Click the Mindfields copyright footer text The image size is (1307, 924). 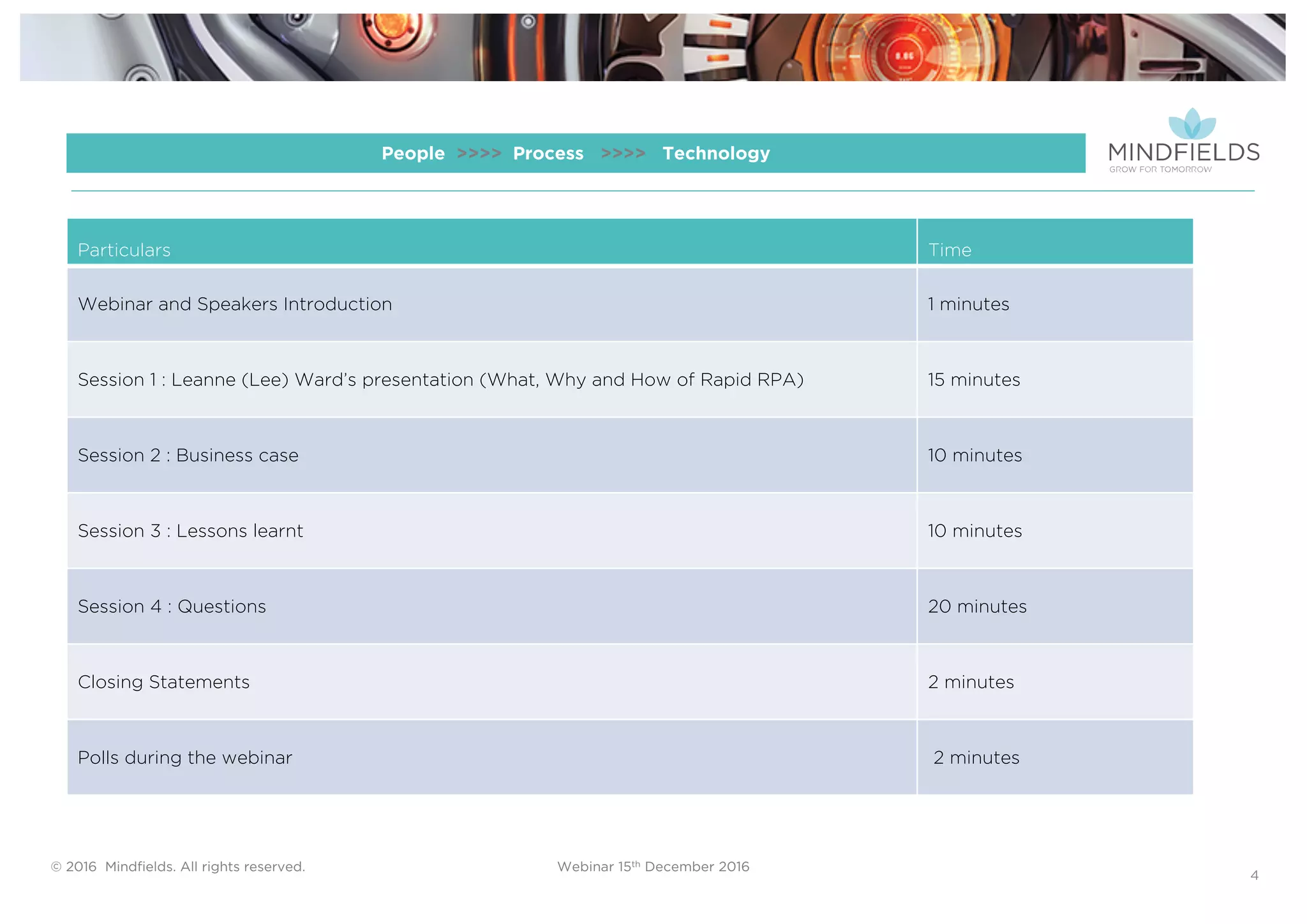[178, 867]
